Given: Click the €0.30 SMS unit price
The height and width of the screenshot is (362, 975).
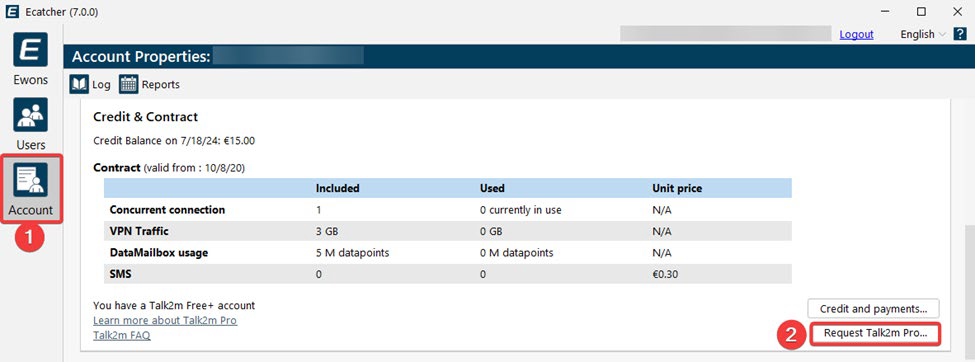Looking at the screenshot, I should pyautogui.click(x=666, y=274).
